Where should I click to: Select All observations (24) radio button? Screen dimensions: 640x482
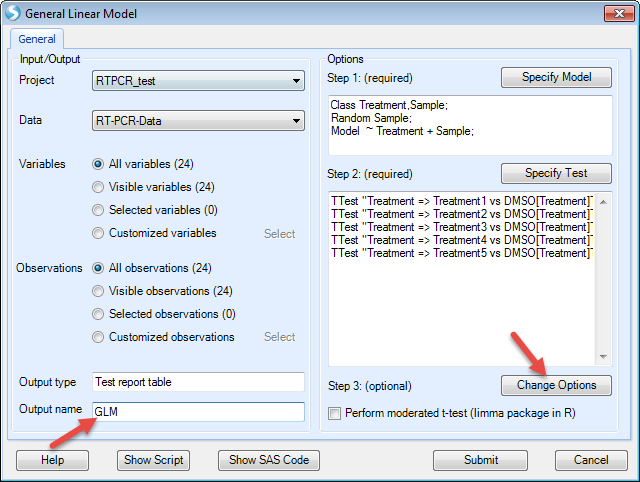98,268
